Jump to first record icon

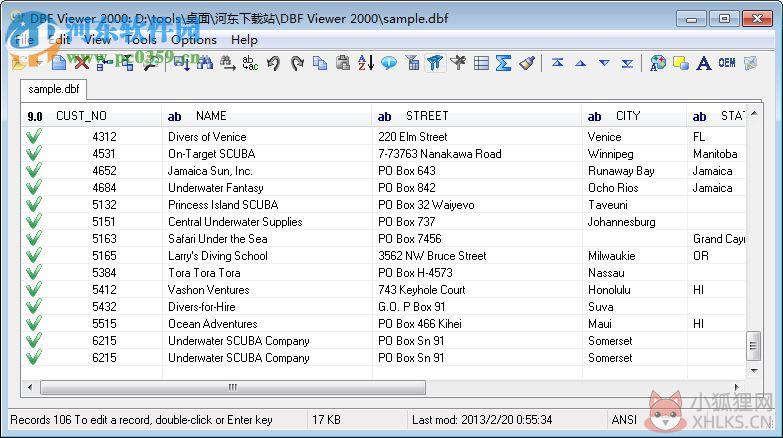pos(557,63)
